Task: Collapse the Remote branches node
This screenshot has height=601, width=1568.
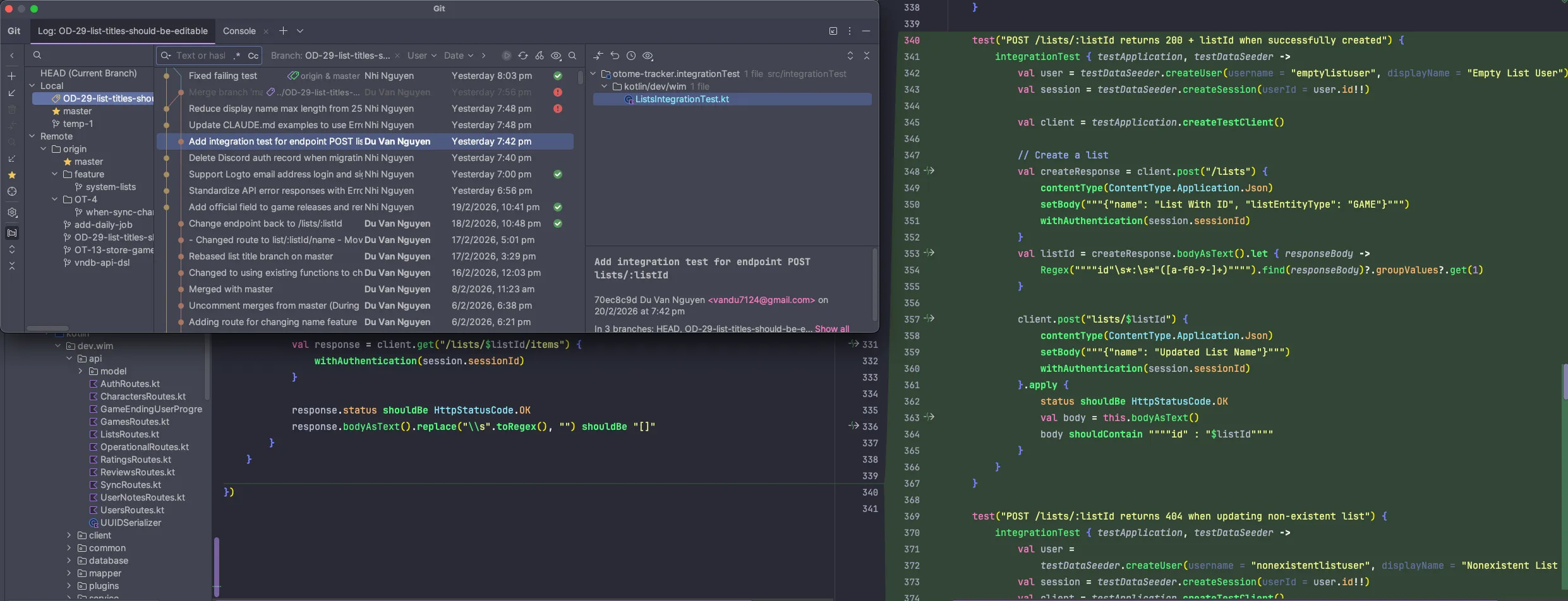Action: coord(32,136)
